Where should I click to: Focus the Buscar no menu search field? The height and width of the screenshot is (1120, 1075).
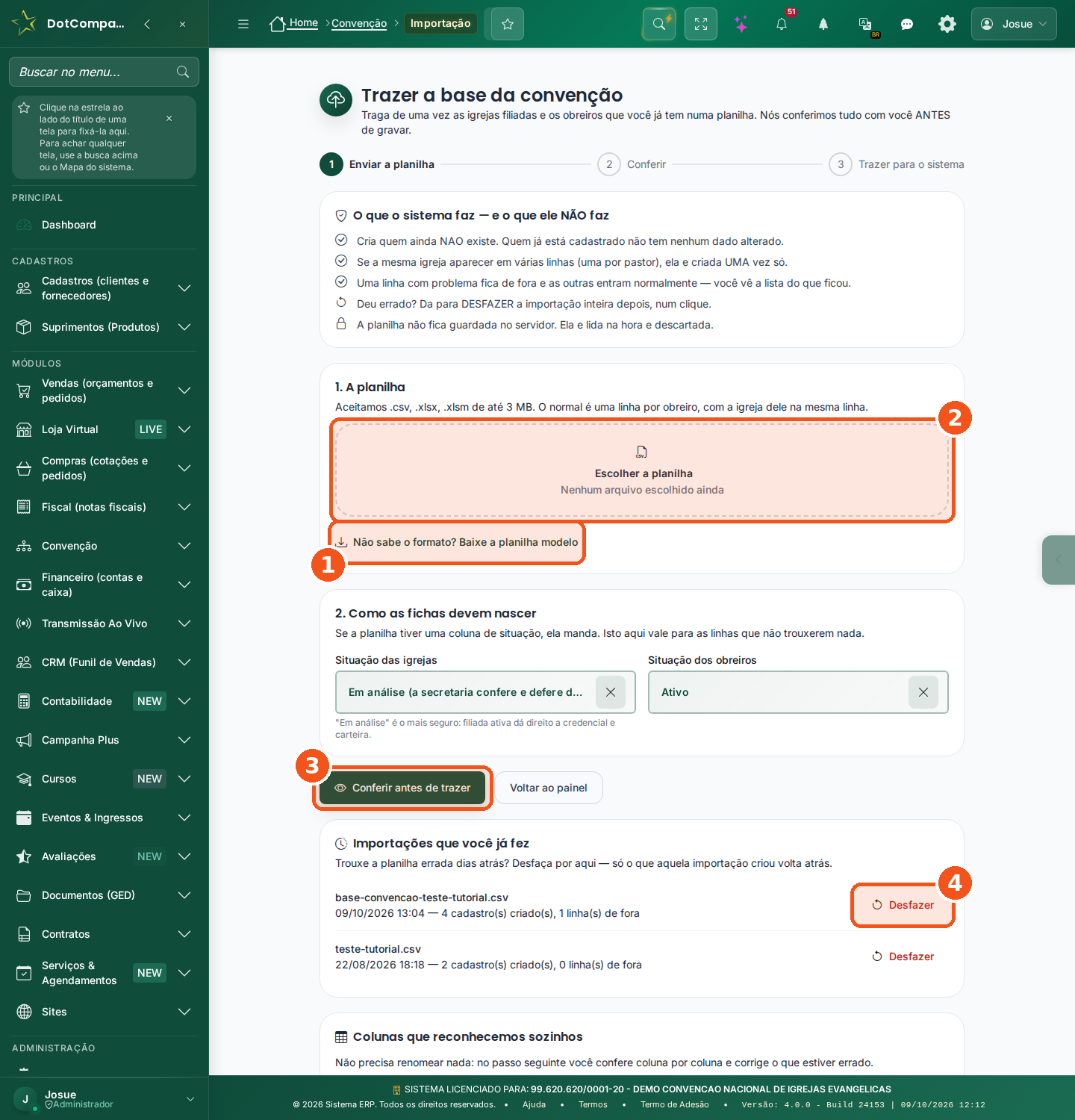click(x=104, y=72)
